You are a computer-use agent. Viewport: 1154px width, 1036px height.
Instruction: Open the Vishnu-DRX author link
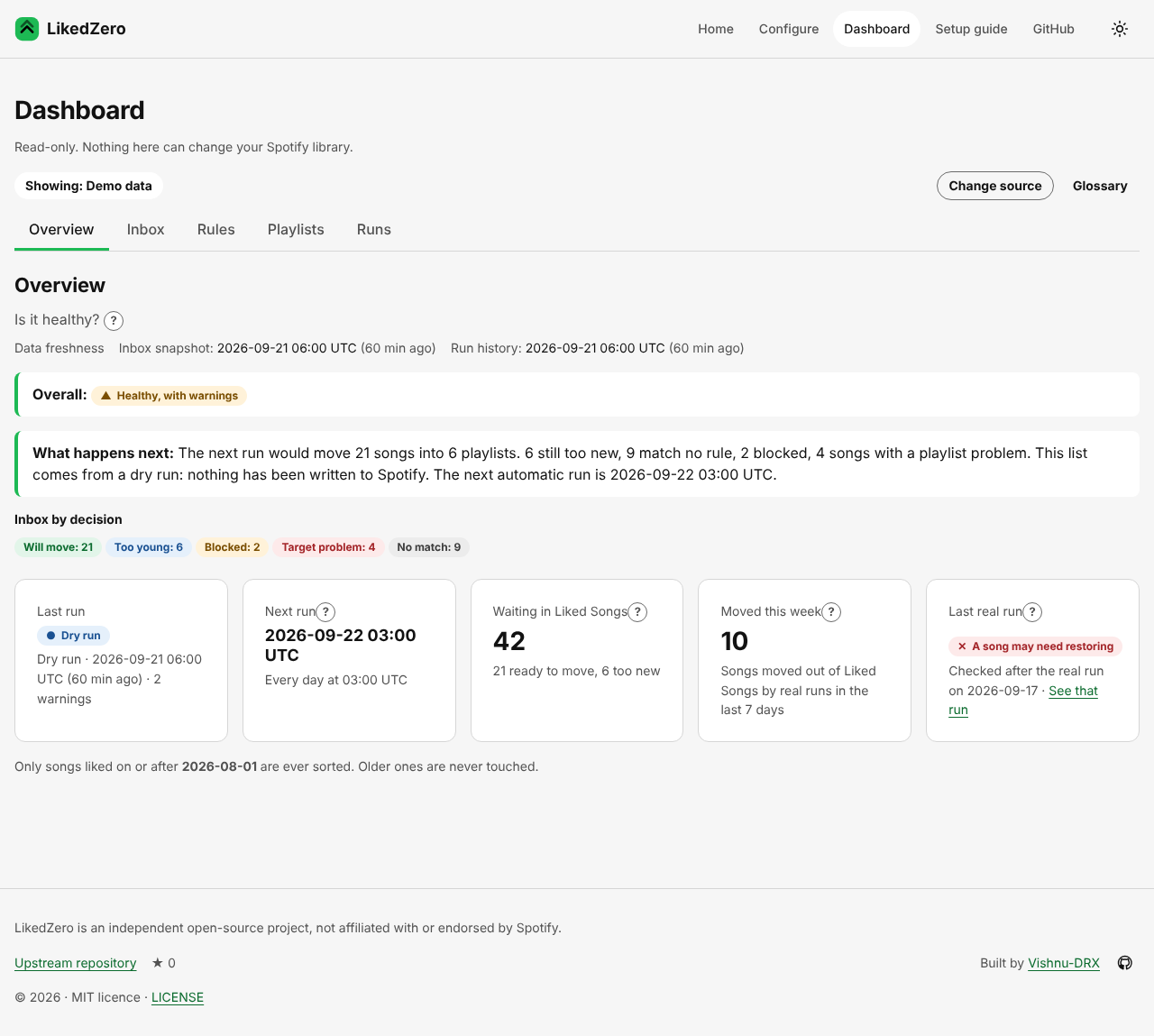tap(1064, 963)
